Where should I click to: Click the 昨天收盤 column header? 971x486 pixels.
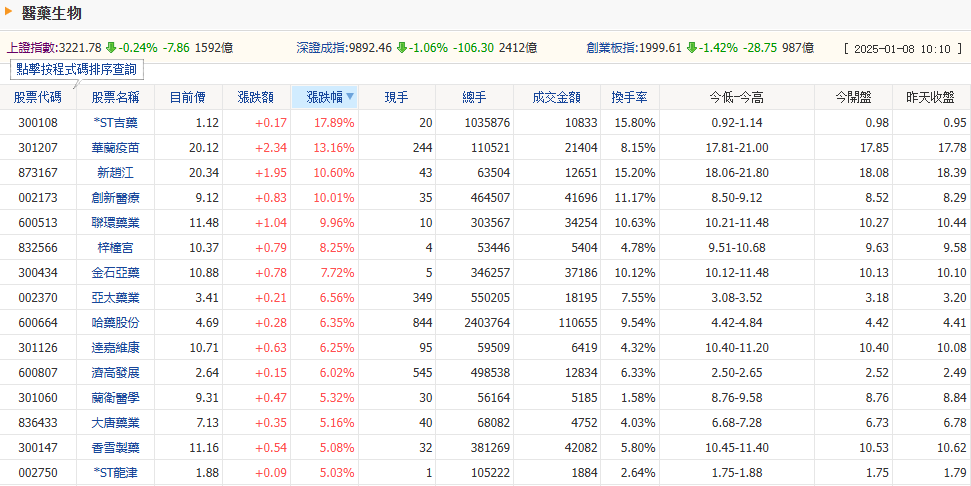(929, 97)
